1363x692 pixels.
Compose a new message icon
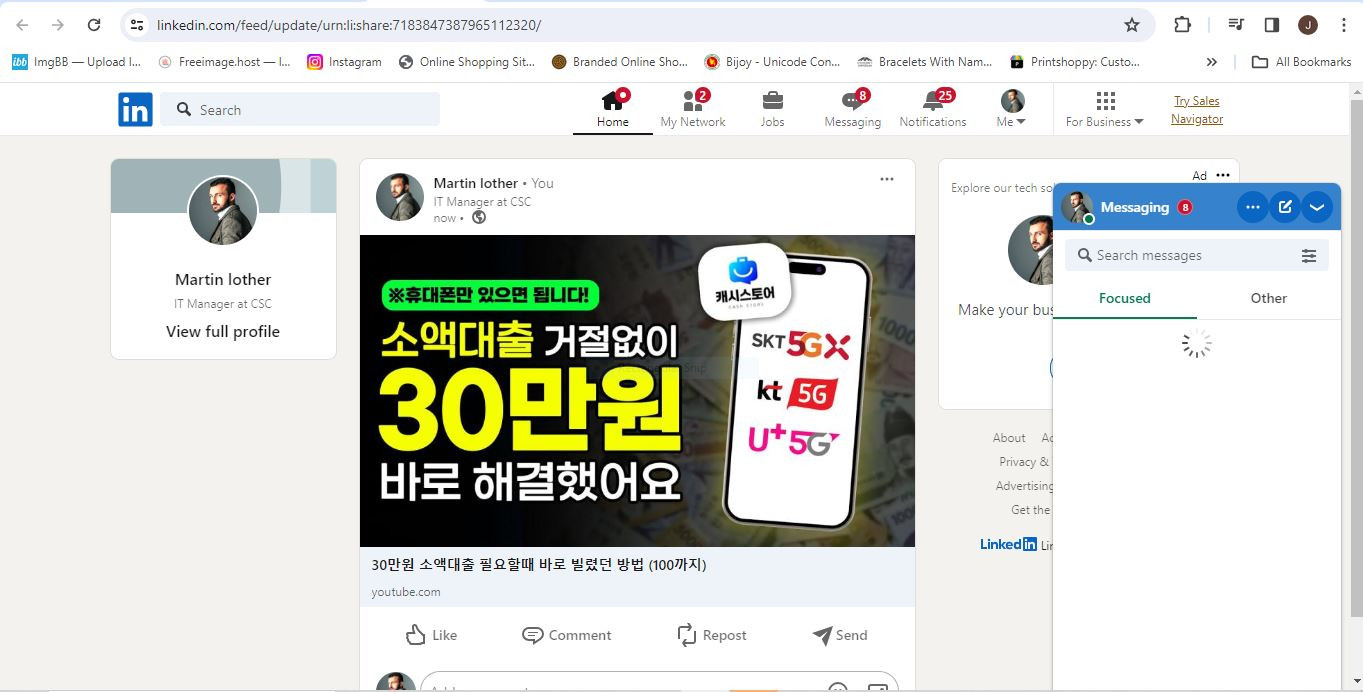pyautogui.click(x=1285, y=207)
